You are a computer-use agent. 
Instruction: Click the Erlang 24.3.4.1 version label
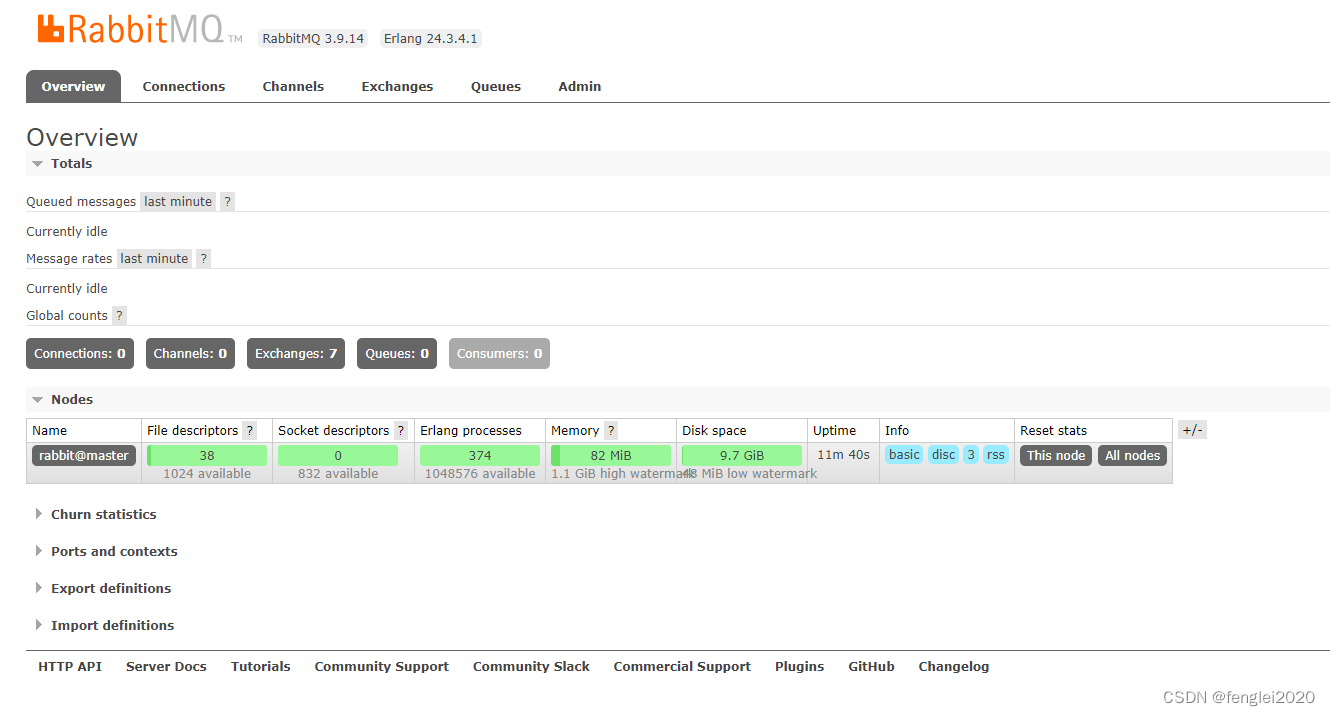430,39
